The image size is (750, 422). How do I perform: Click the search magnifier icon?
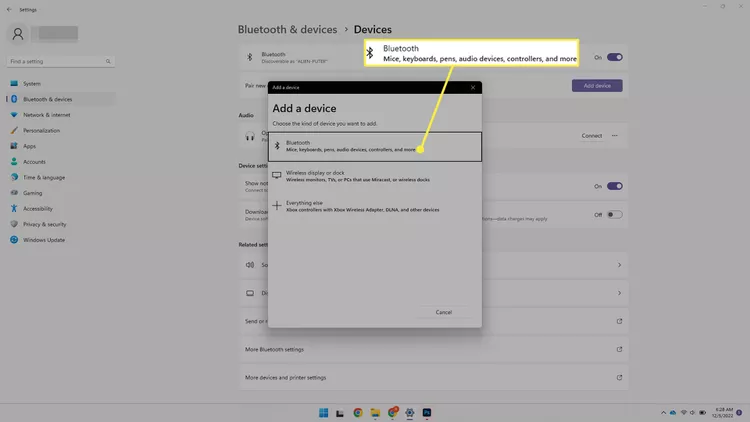point(108,61)
